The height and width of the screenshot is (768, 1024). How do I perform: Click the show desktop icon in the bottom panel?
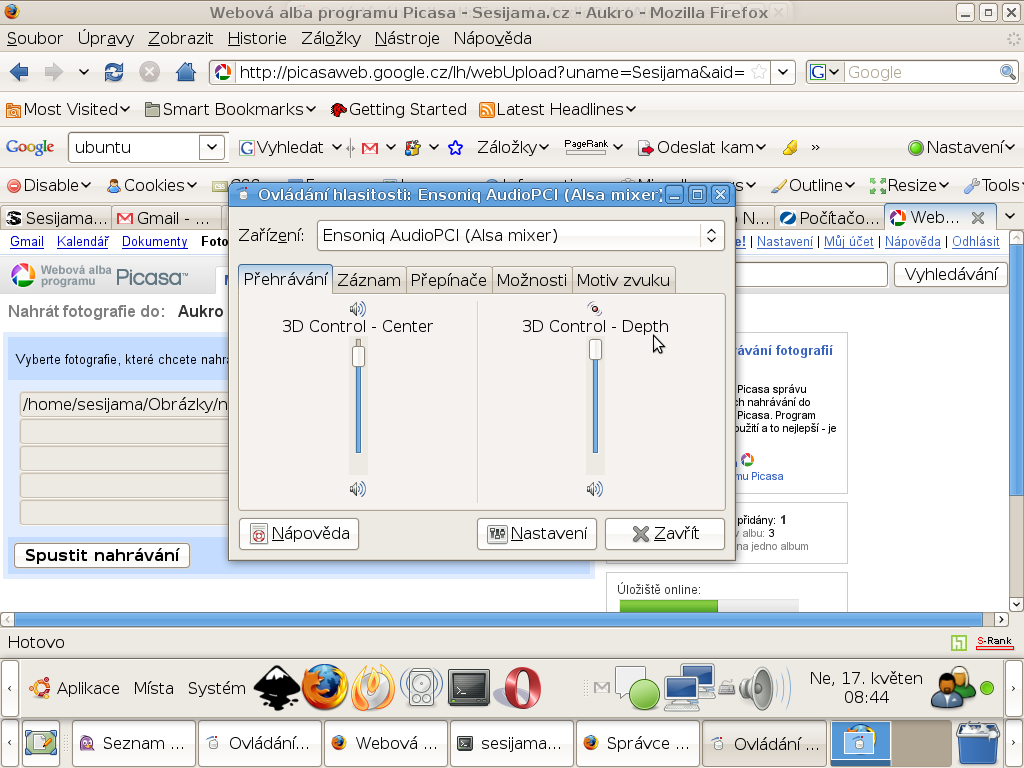[x=40, y=743]
